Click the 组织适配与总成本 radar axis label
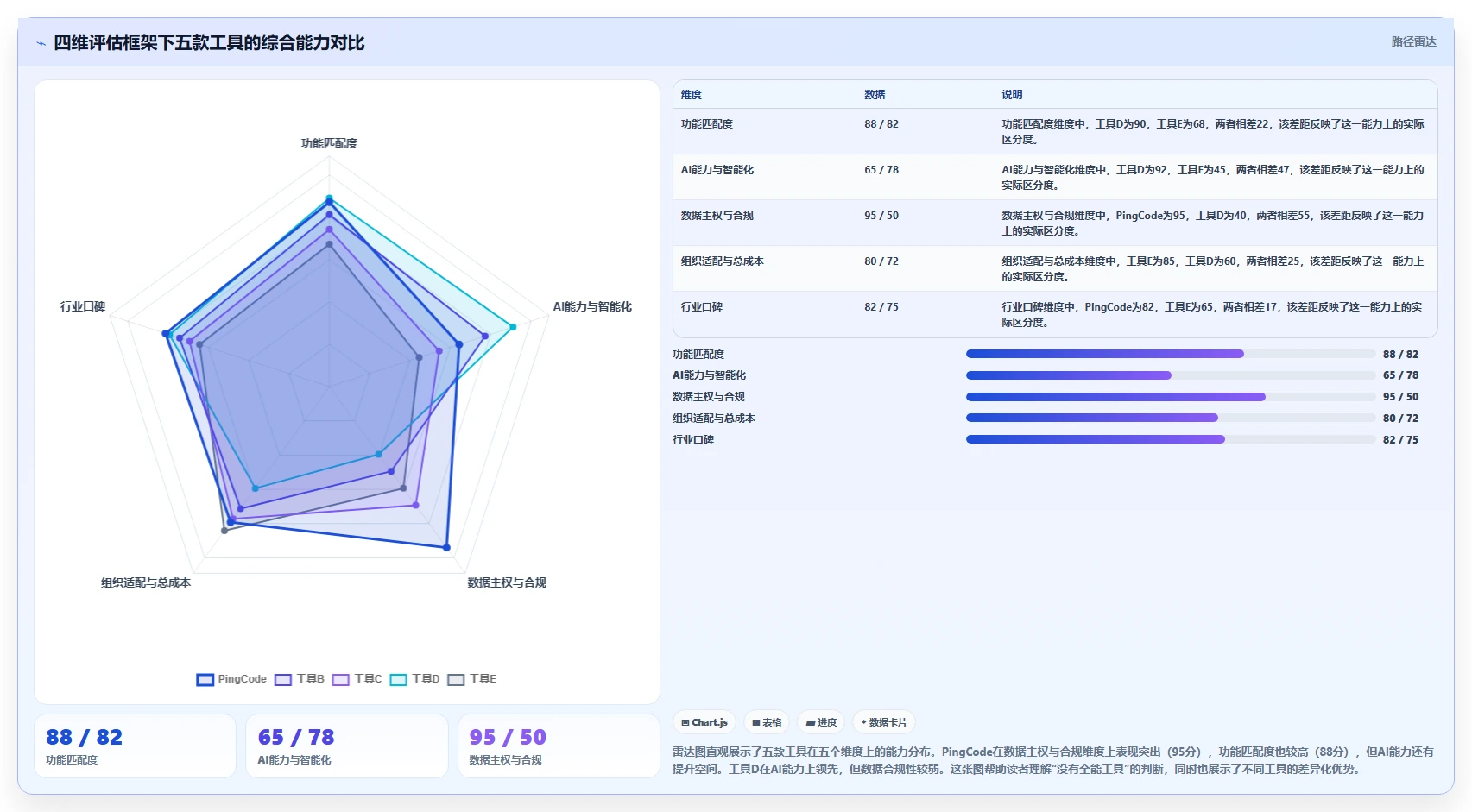Image resolution: width=1472 pixels, height=812 pixels. point(146,582)
